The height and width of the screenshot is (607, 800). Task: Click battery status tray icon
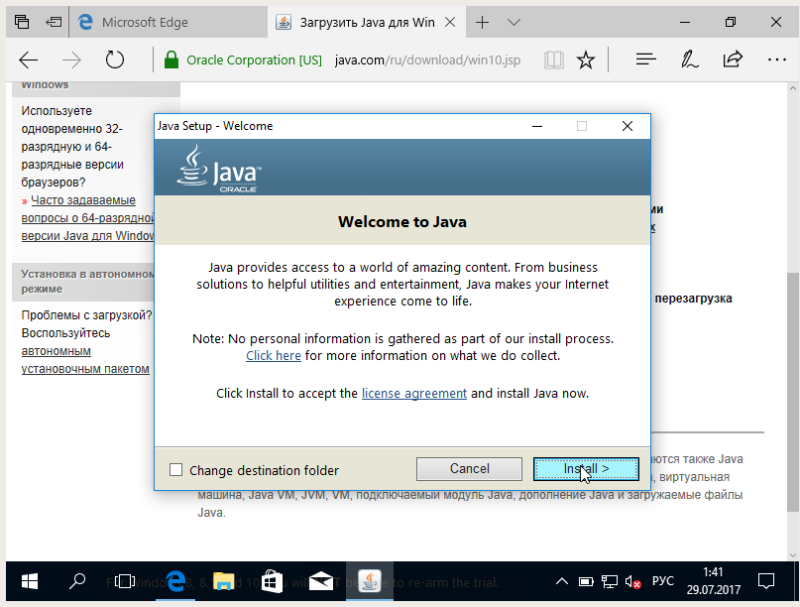(x=586, y=581)
